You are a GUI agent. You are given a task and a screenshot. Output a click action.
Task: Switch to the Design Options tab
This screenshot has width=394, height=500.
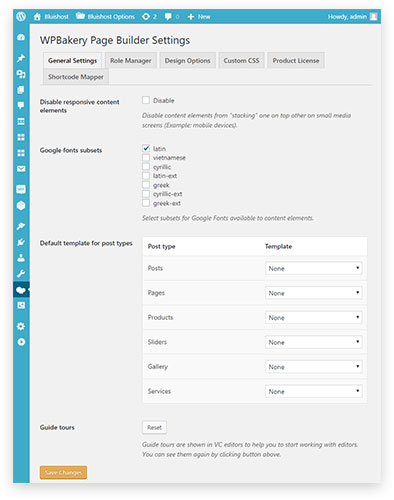[188, 61]
